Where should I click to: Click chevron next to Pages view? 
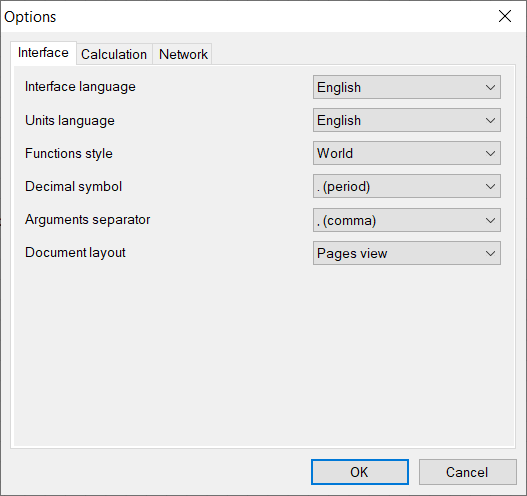coord(490,253)
